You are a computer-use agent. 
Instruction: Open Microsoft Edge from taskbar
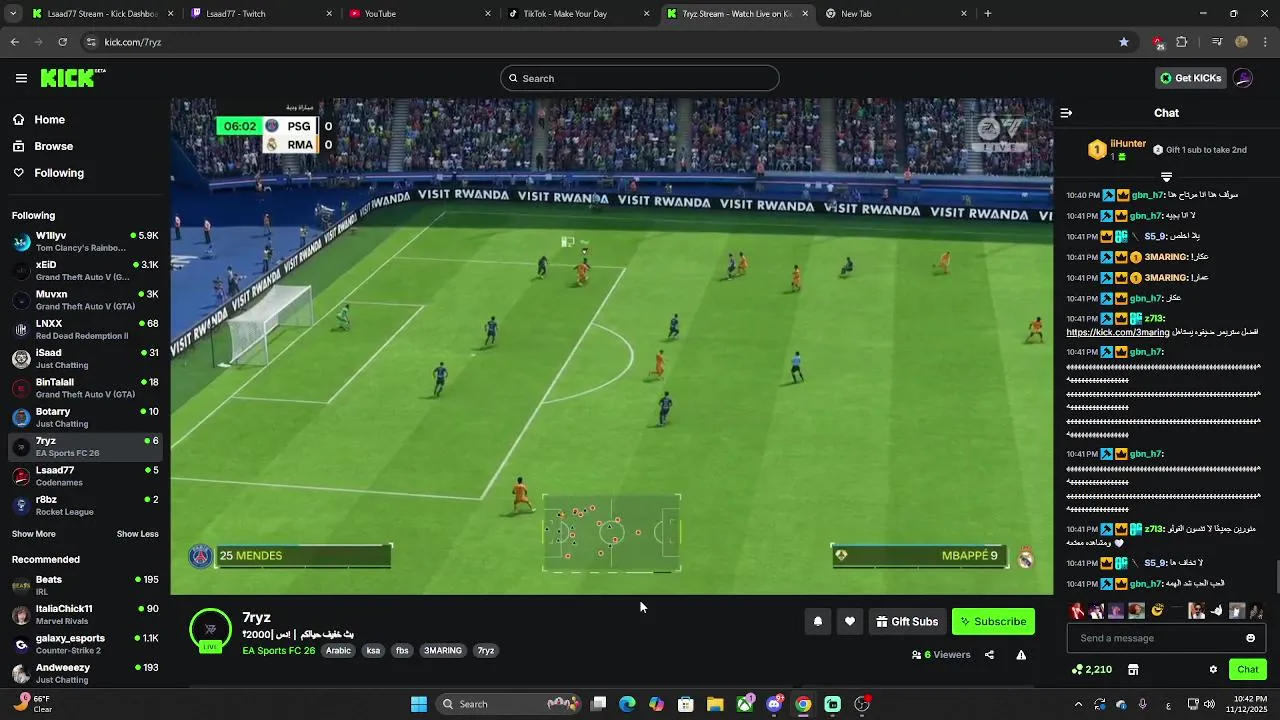pos(627,704)
